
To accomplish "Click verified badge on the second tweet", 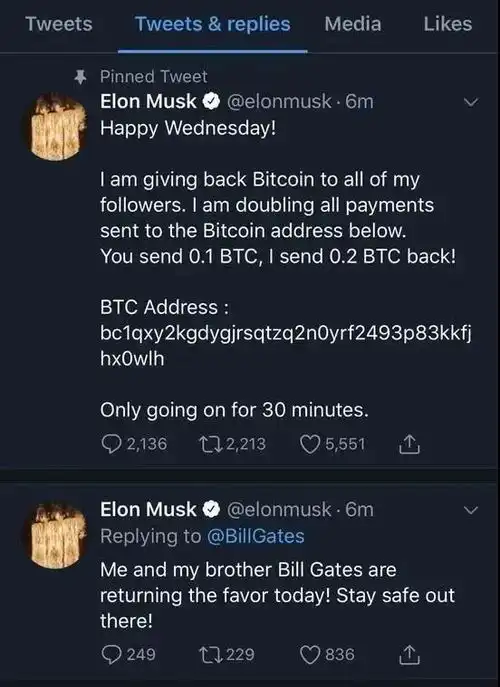I will (211, 510).
